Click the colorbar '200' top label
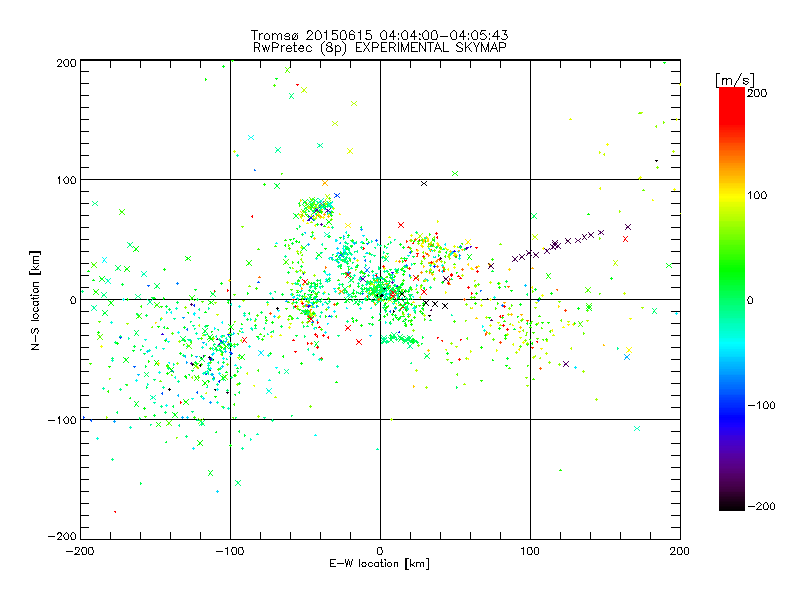 (x=757, y=93)
